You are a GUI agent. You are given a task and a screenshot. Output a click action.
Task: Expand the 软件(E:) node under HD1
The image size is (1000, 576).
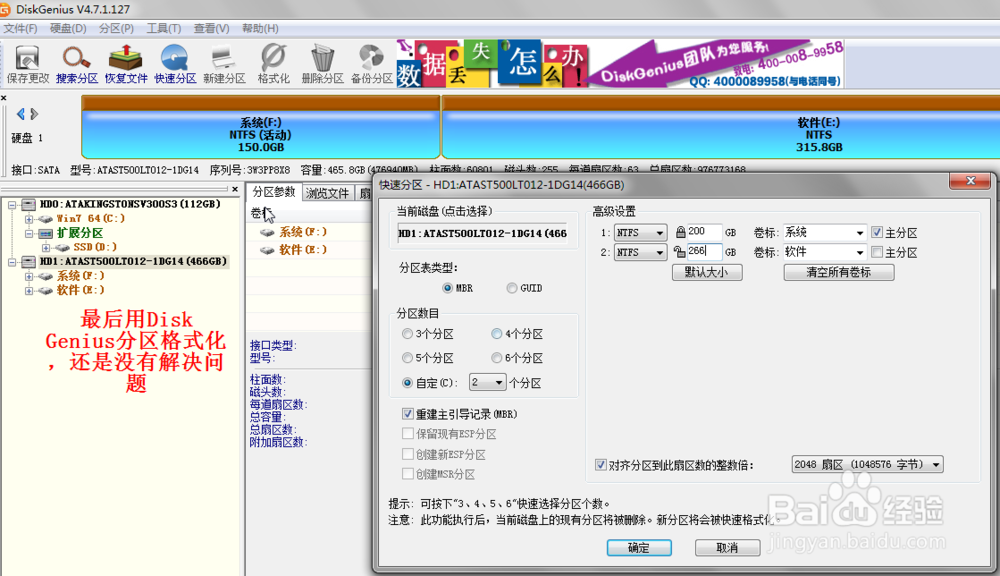[x=29, y=291]
